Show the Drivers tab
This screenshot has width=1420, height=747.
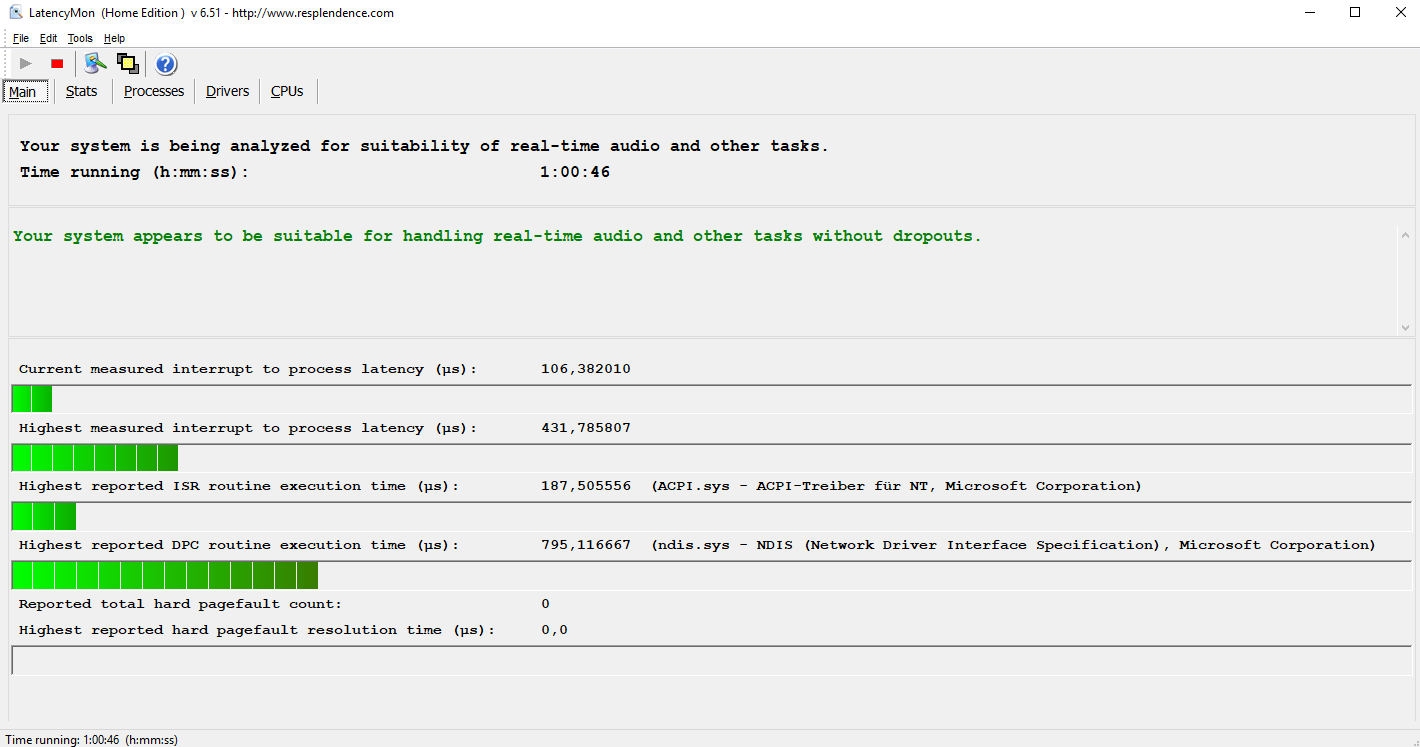coord(227,91)
